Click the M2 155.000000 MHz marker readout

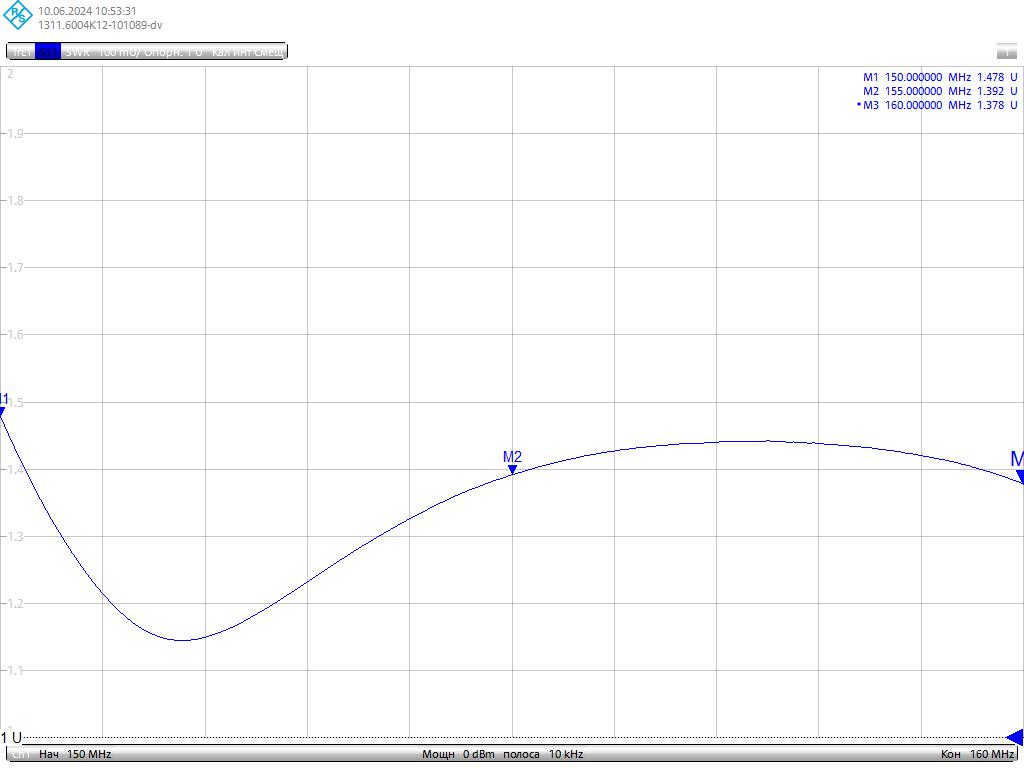pos(940,91)
